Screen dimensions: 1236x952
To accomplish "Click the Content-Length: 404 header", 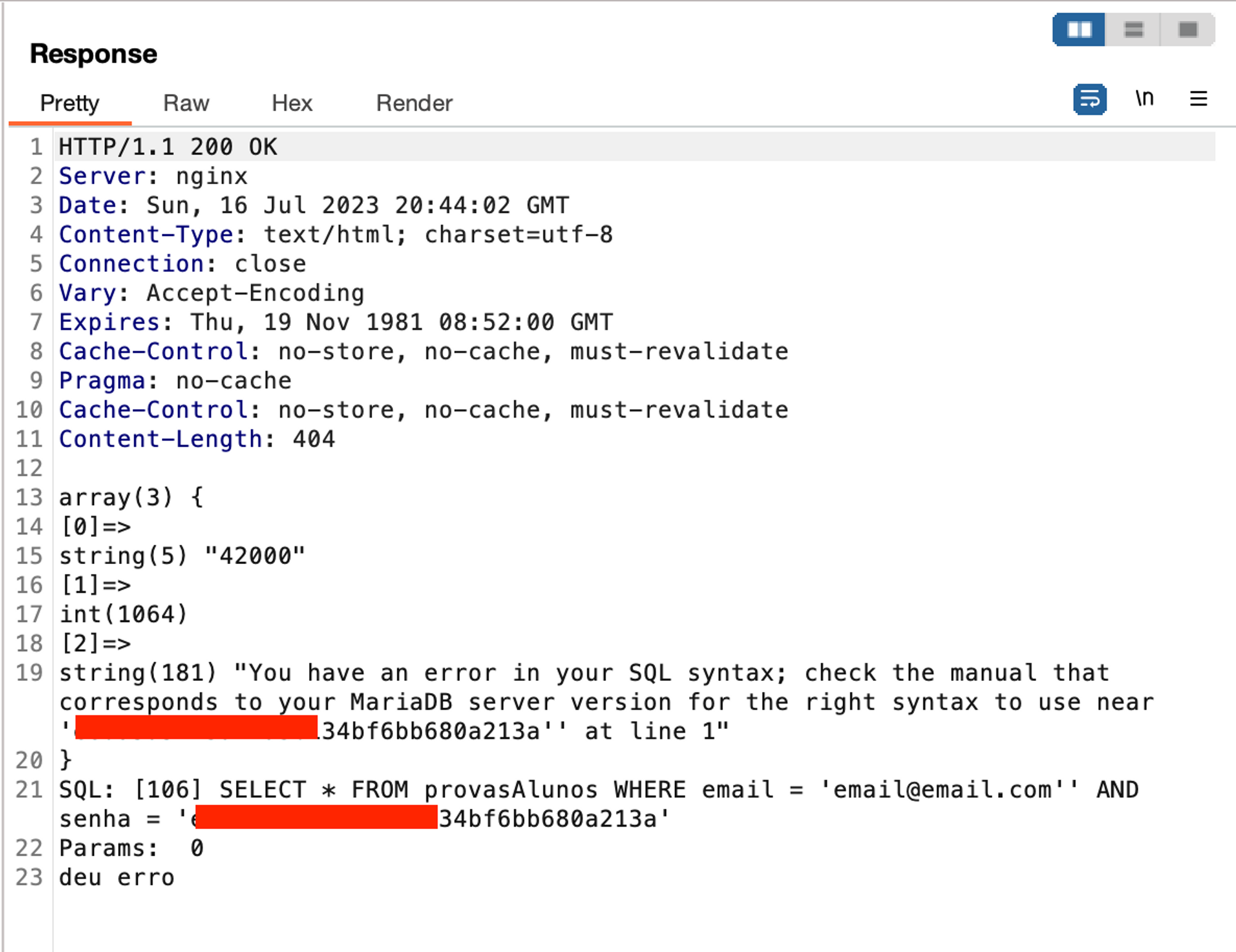I will tap(197, 439).
